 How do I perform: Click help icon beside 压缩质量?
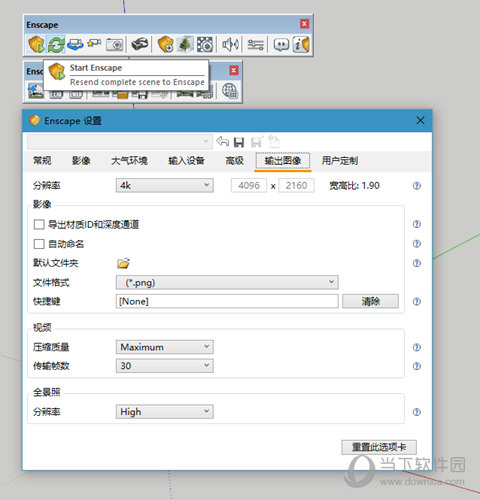tap(417, 347)
